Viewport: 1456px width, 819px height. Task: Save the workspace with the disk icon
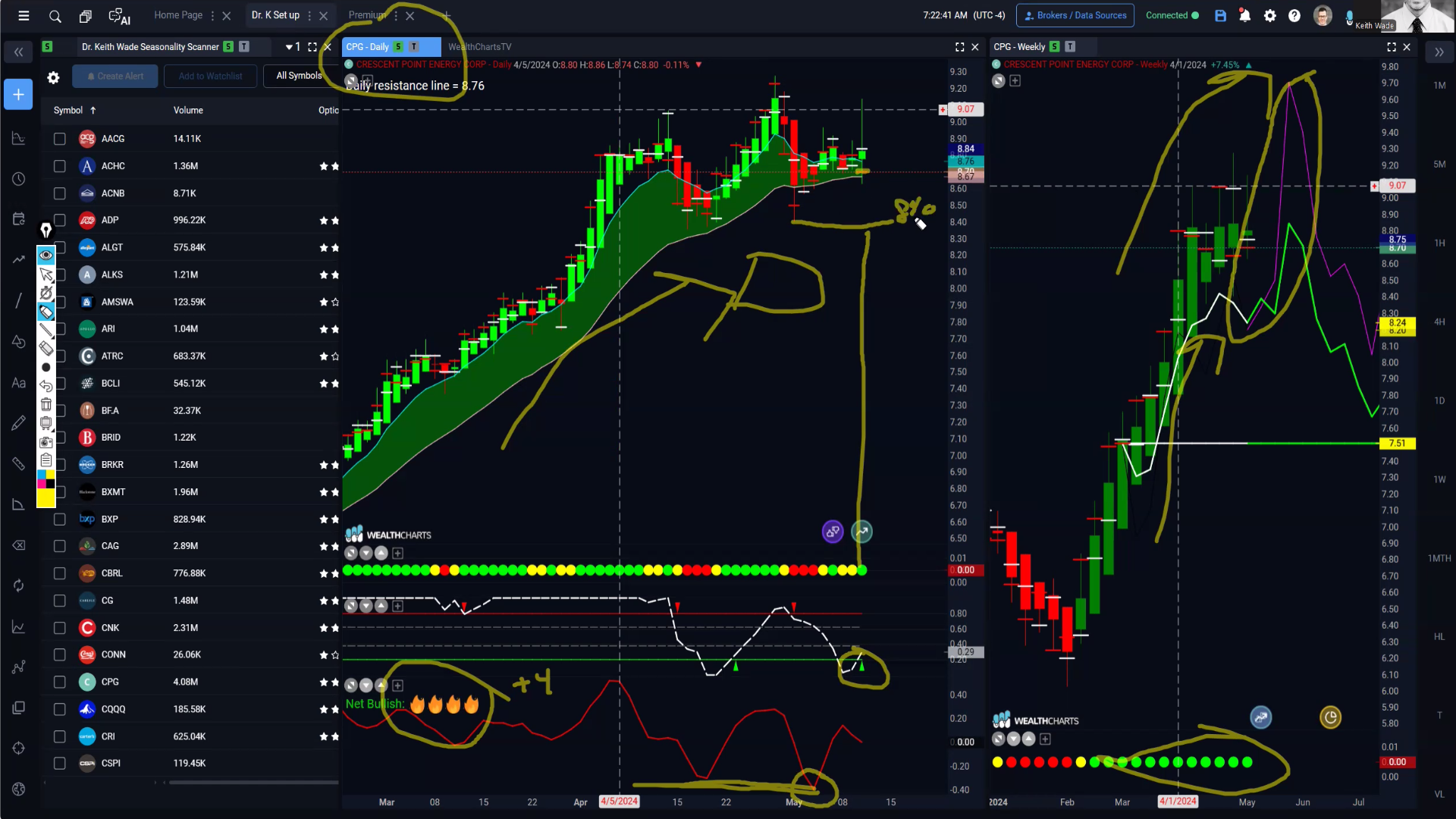[x=1220, y=15]
